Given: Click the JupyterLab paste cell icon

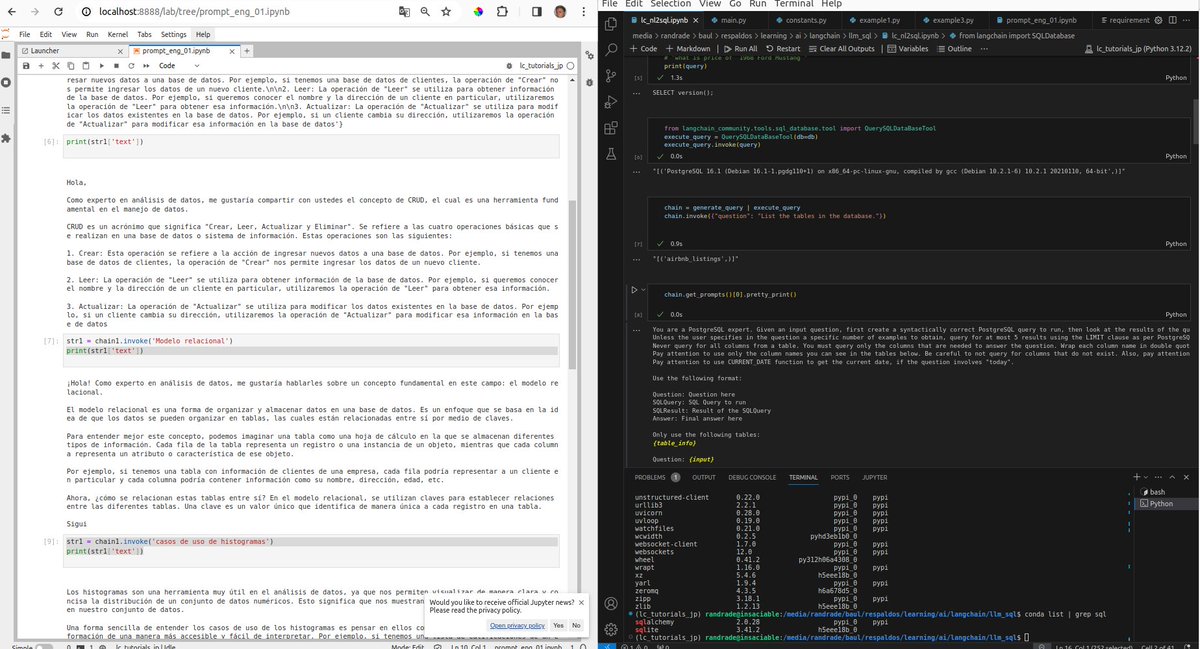Looking at the screenshot, I should click(x=86, y=65).
